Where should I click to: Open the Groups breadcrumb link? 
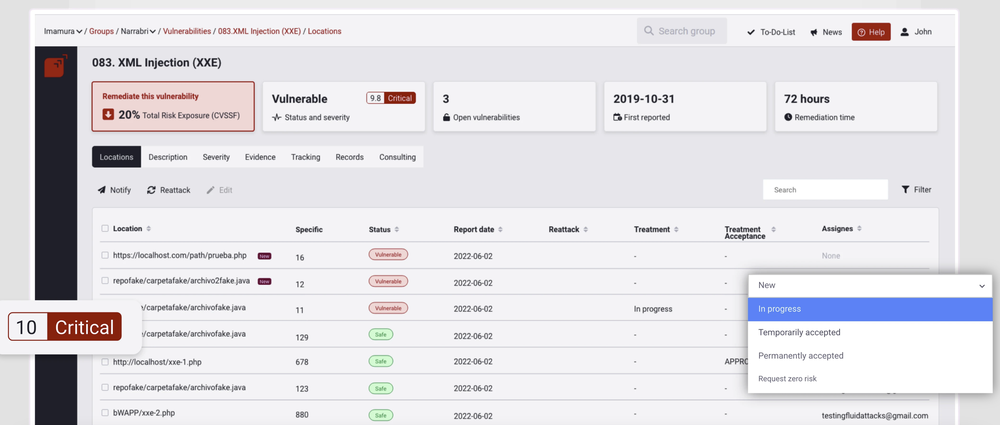(101, 31)
